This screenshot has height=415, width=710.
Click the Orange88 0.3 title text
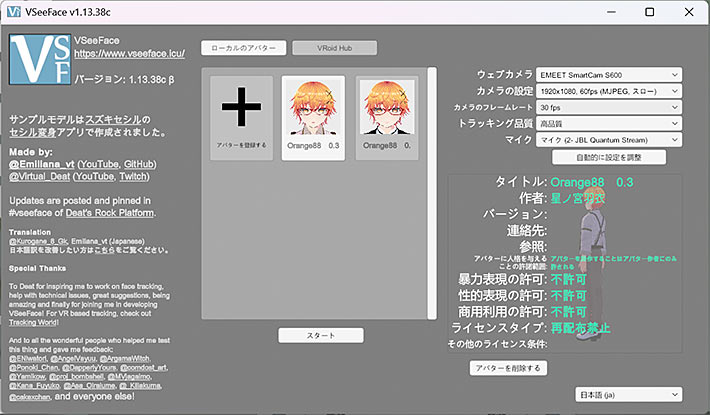click(592, 182)
